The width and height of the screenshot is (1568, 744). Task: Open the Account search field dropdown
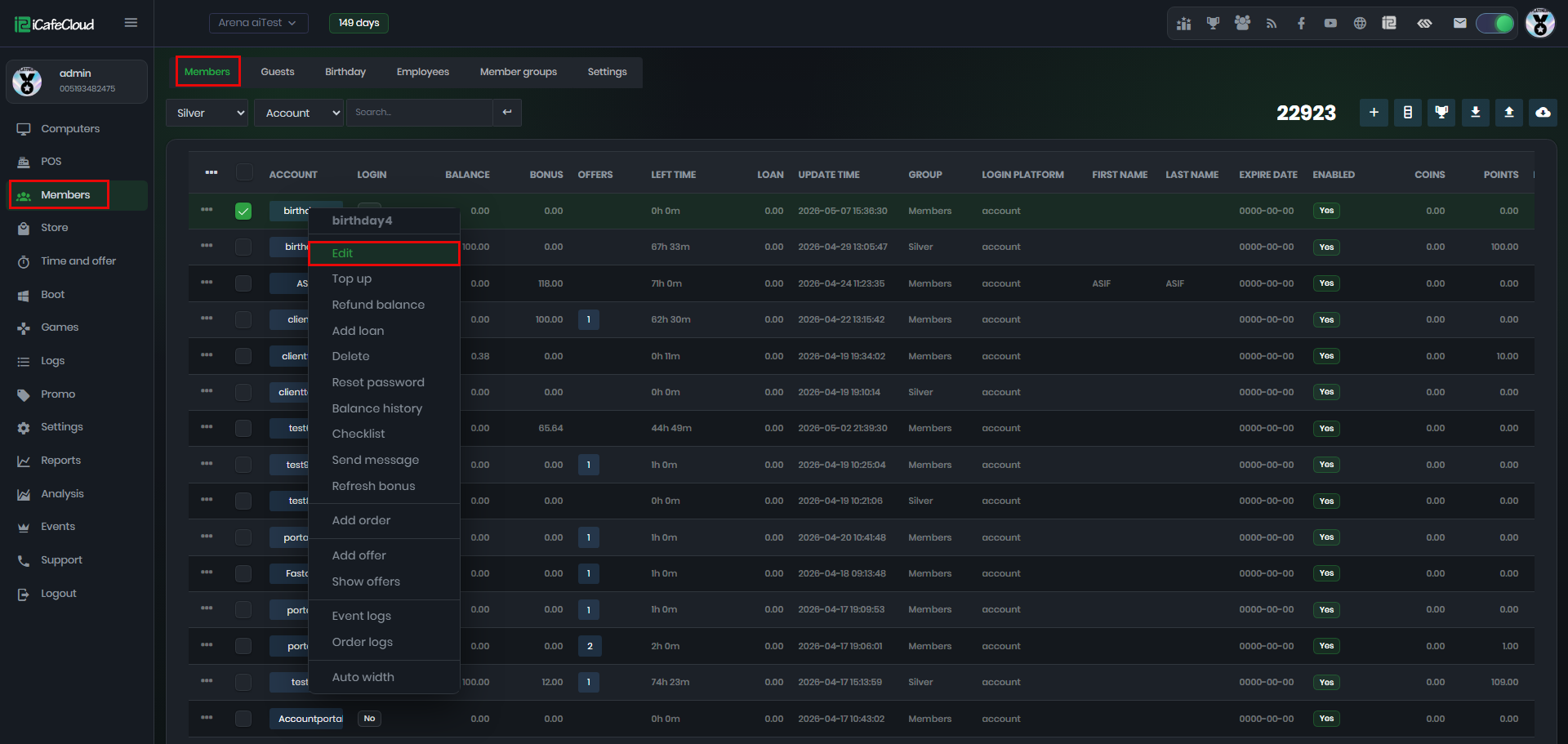pos(299,113)
